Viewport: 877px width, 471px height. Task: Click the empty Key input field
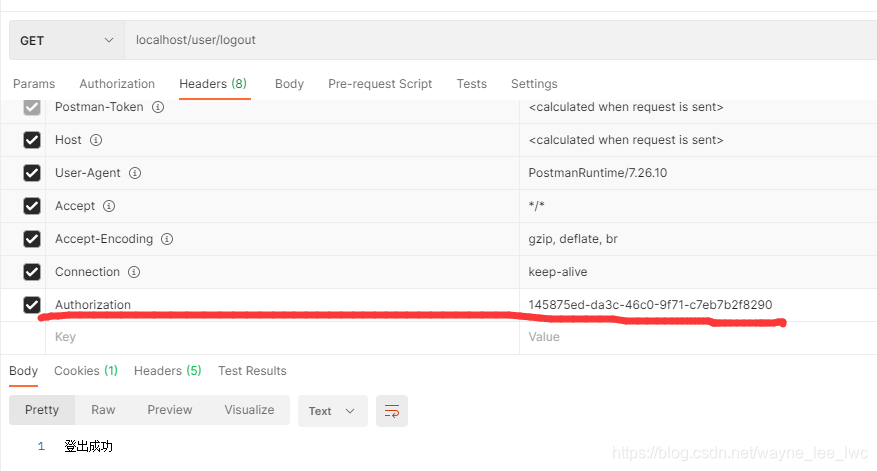[282, 337]
